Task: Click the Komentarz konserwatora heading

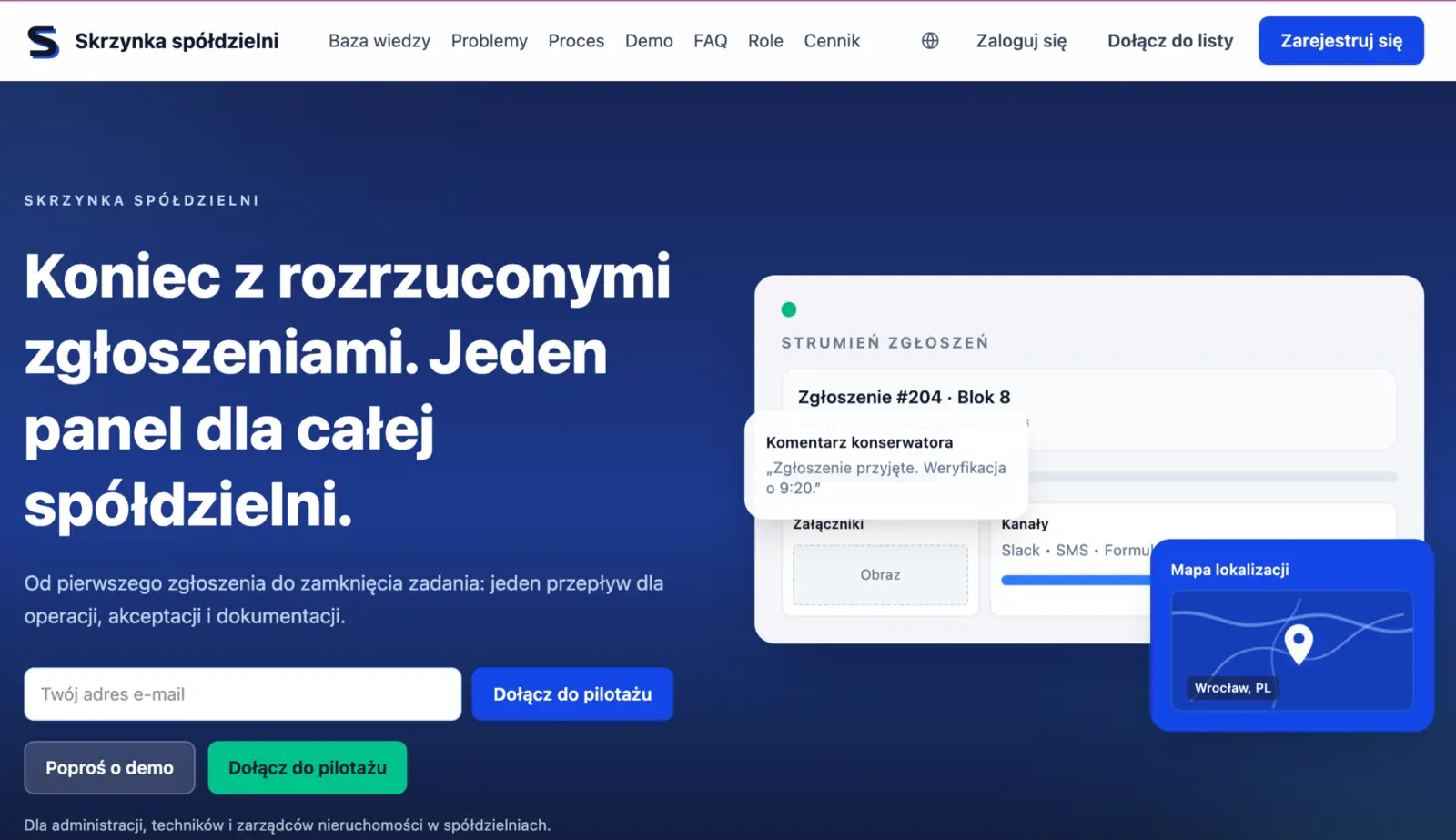Action: [x=859, y=442]
